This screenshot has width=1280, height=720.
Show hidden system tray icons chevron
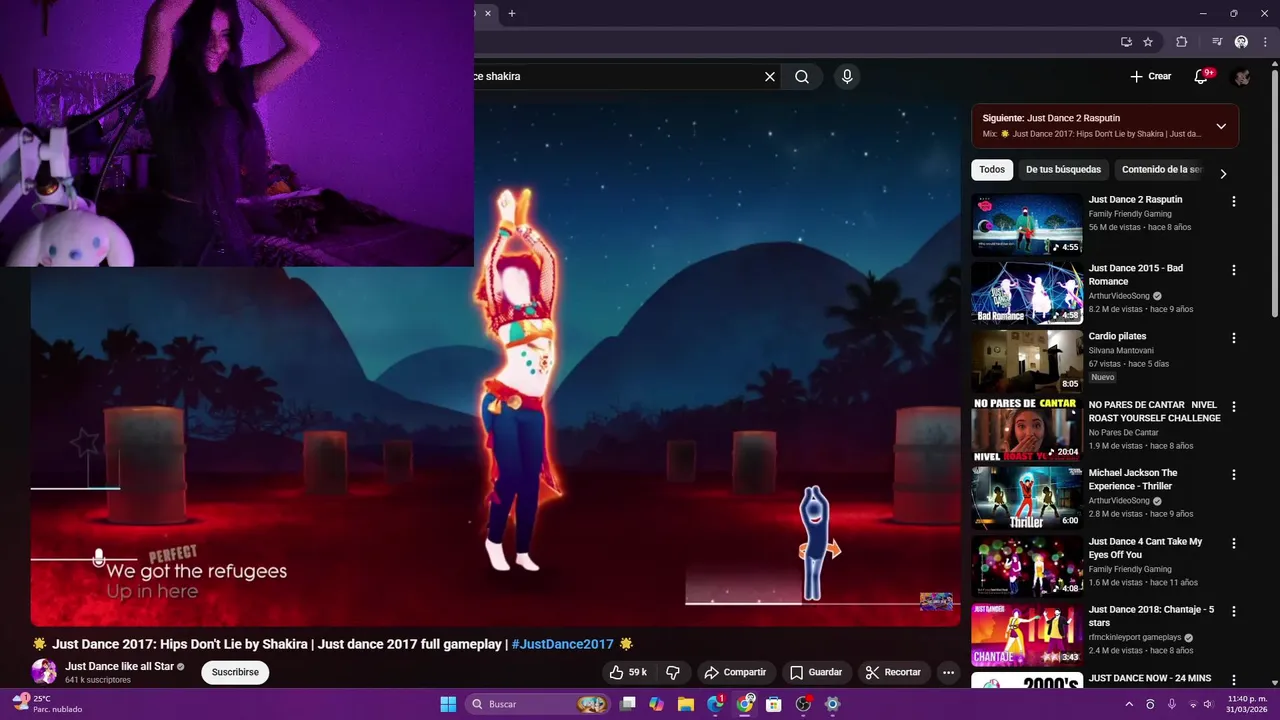[1130, 704]
